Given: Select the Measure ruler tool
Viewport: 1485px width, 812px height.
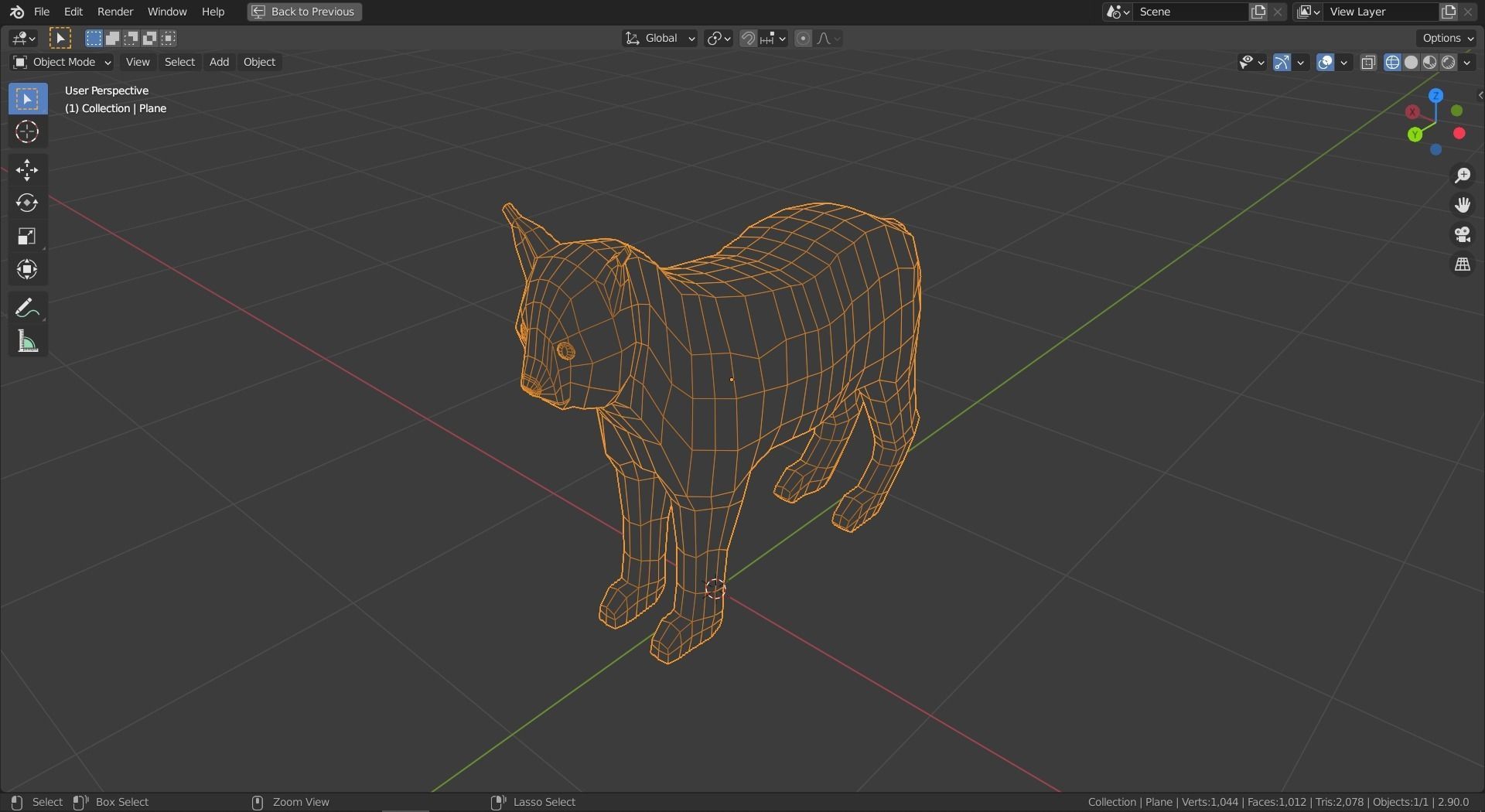Looking at the screenshot, I should [x=27, y=342].
